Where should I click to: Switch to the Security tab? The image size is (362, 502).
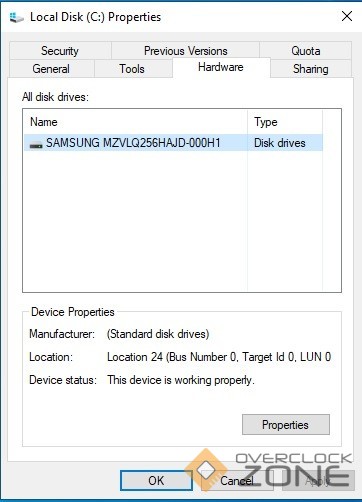coord(60,51)
